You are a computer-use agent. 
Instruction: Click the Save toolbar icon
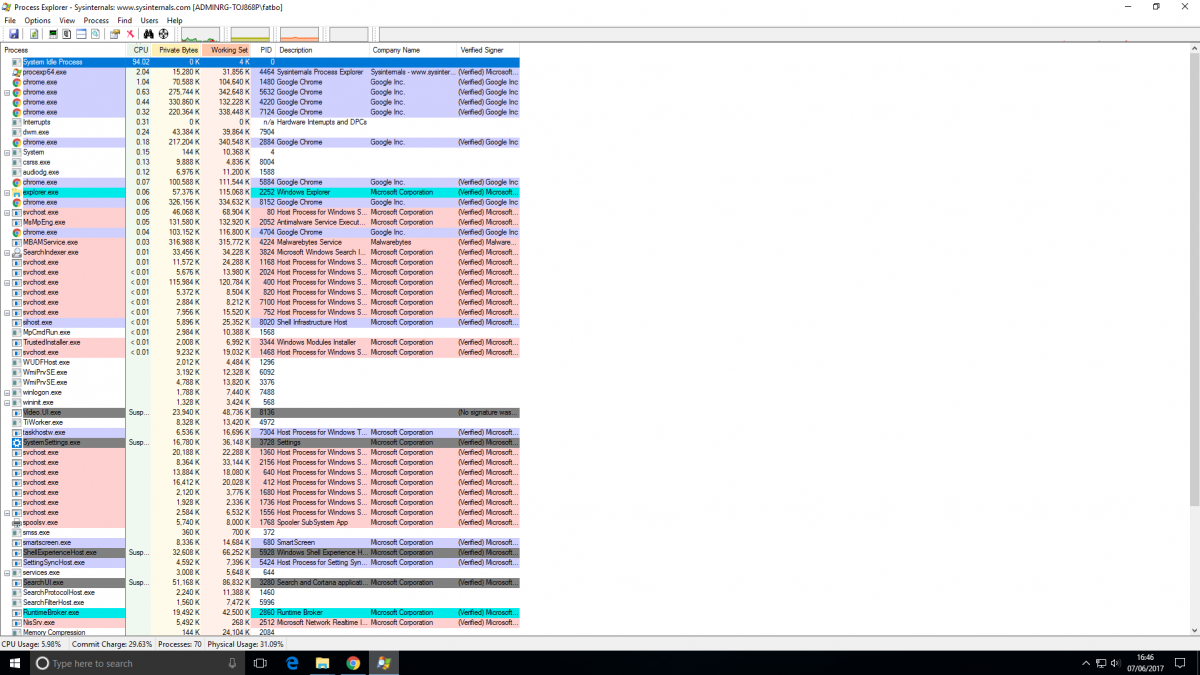pos(14,34)
